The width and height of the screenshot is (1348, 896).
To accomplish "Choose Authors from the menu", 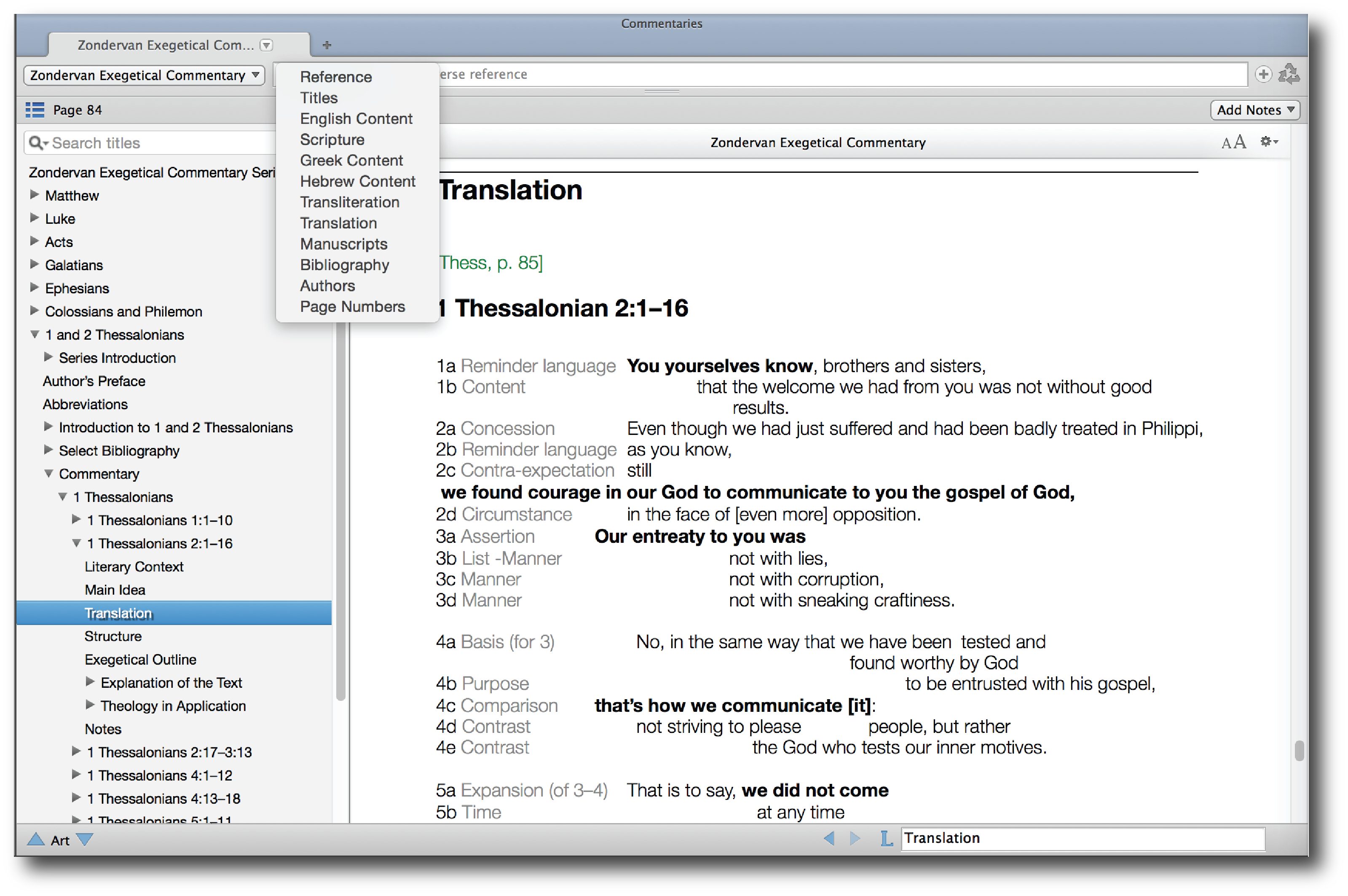I will point(327,286).
